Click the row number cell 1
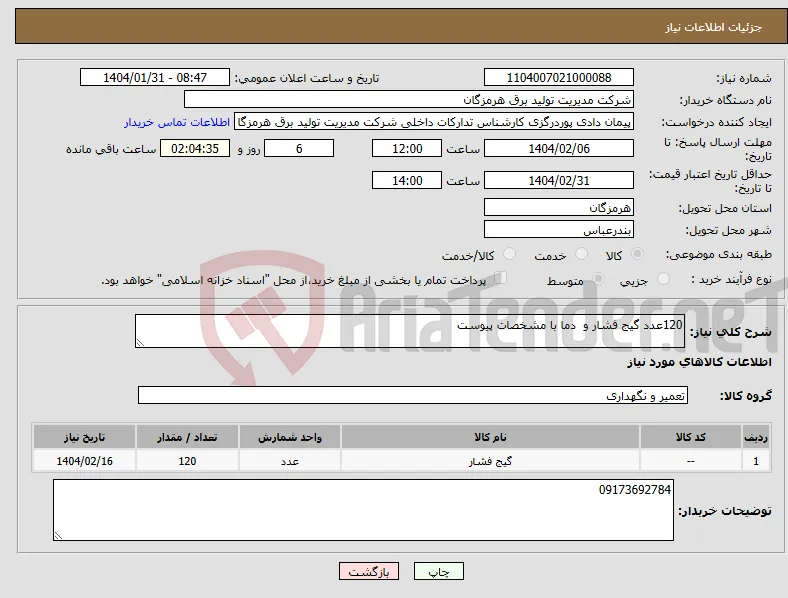788x598 pixels. 756,461
